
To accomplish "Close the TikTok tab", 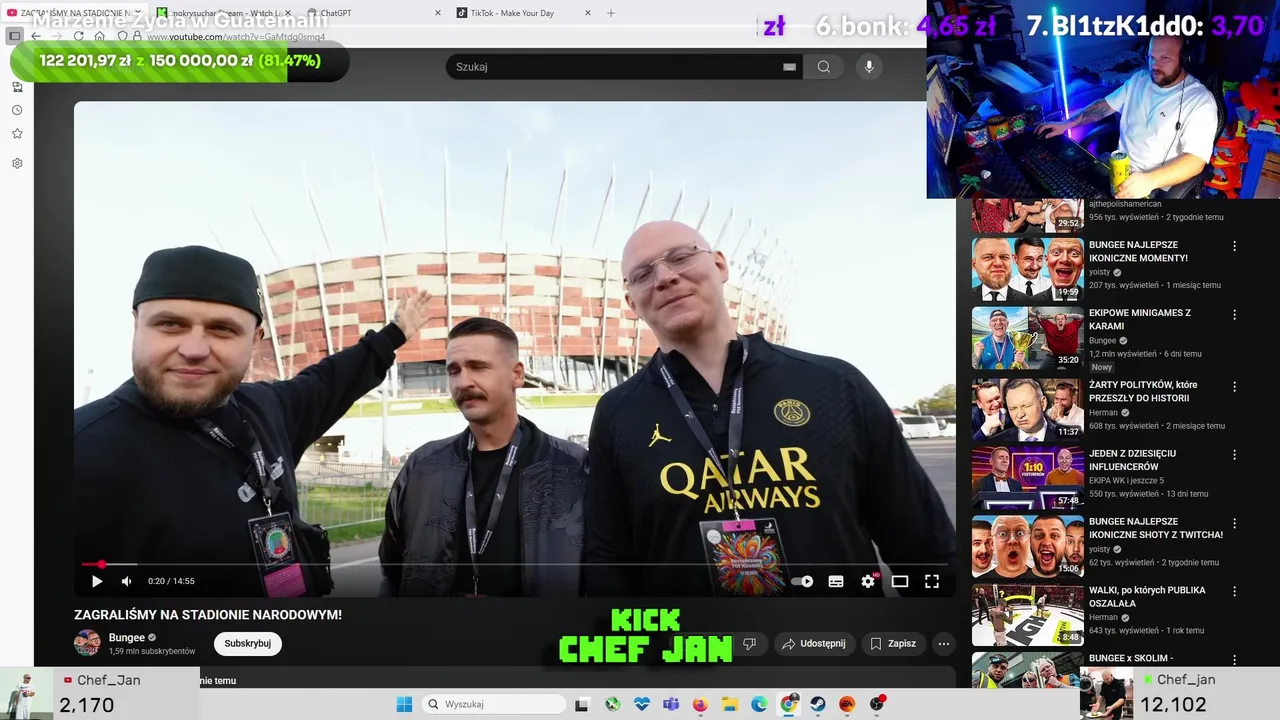I will coord(587,13).
